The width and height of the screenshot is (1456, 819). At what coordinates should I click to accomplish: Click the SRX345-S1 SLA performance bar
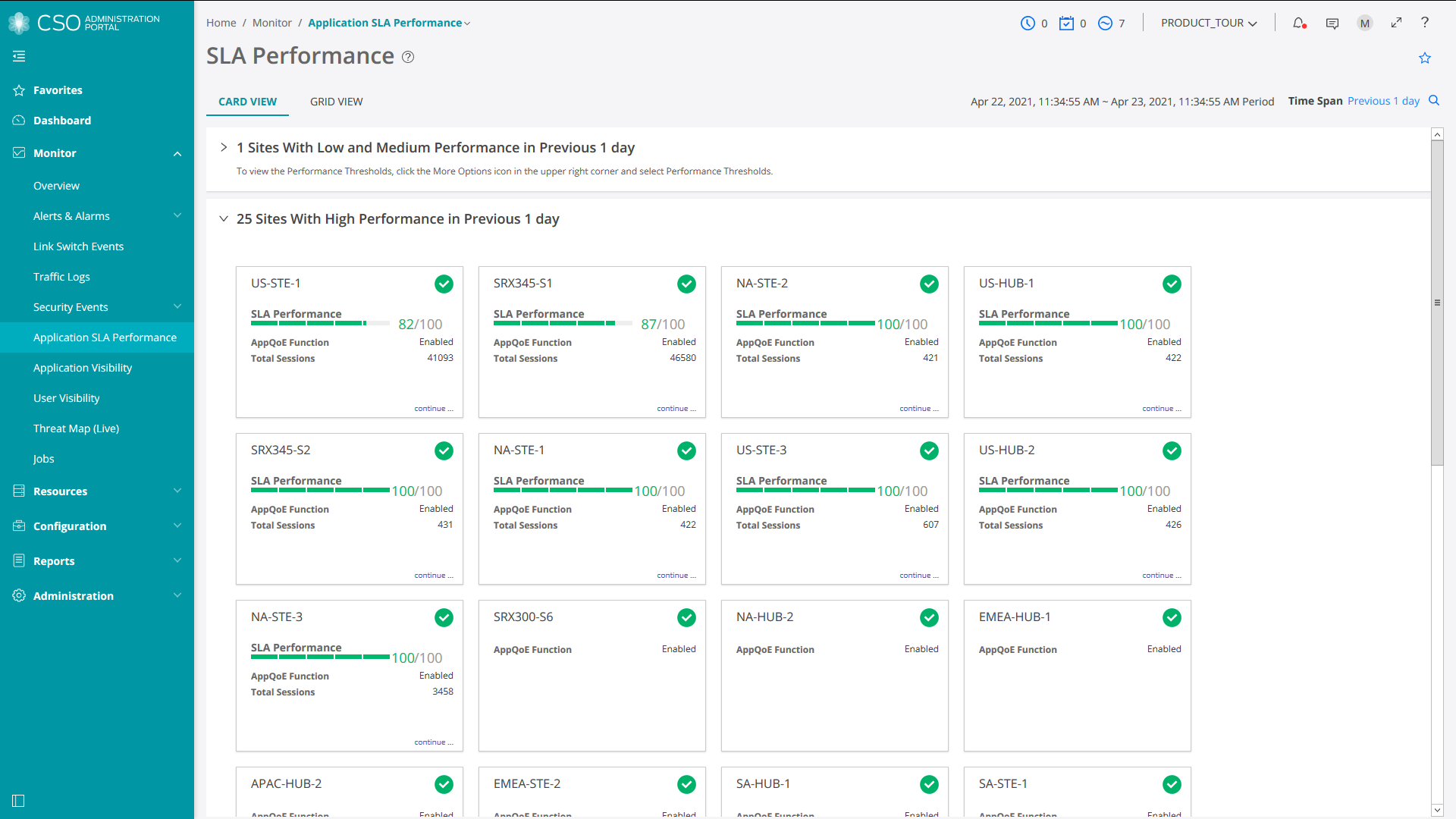[563, 324]
